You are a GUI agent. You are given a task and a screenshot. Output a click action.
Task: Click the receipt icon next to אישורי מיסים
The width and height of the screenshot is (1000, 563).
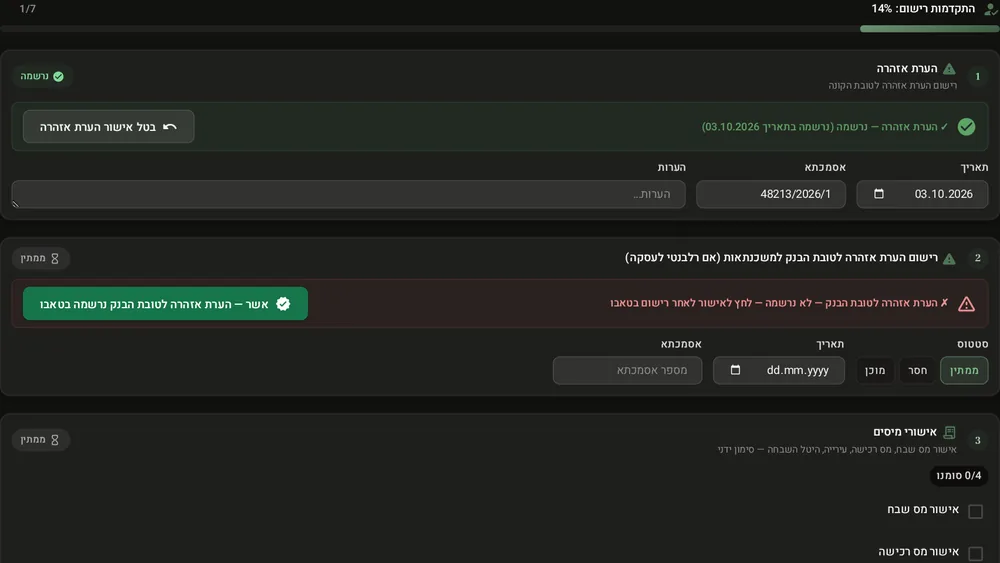tap(949, 432)
